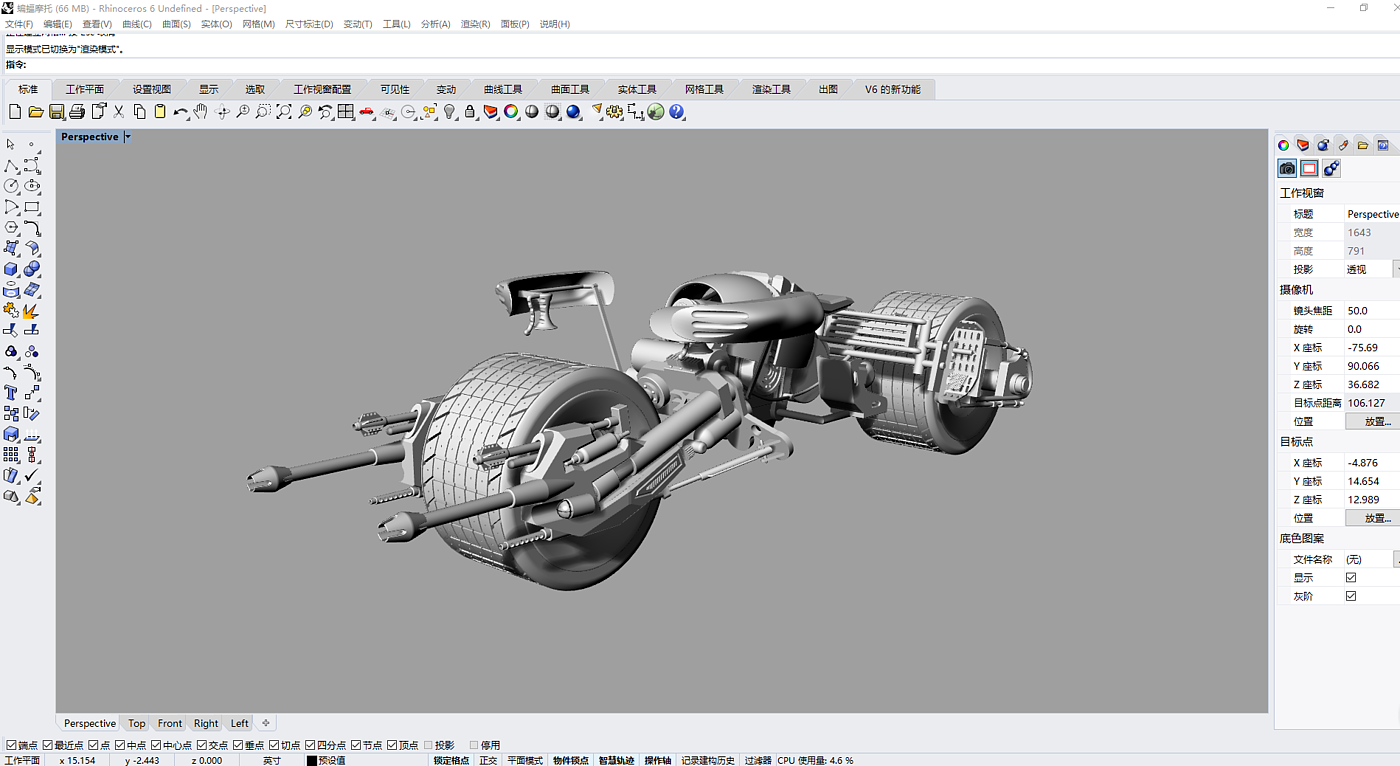Expand the 投影 projection dropdown
The width and height of the screenshot is (1400, 766).
tap(1396, 269)
